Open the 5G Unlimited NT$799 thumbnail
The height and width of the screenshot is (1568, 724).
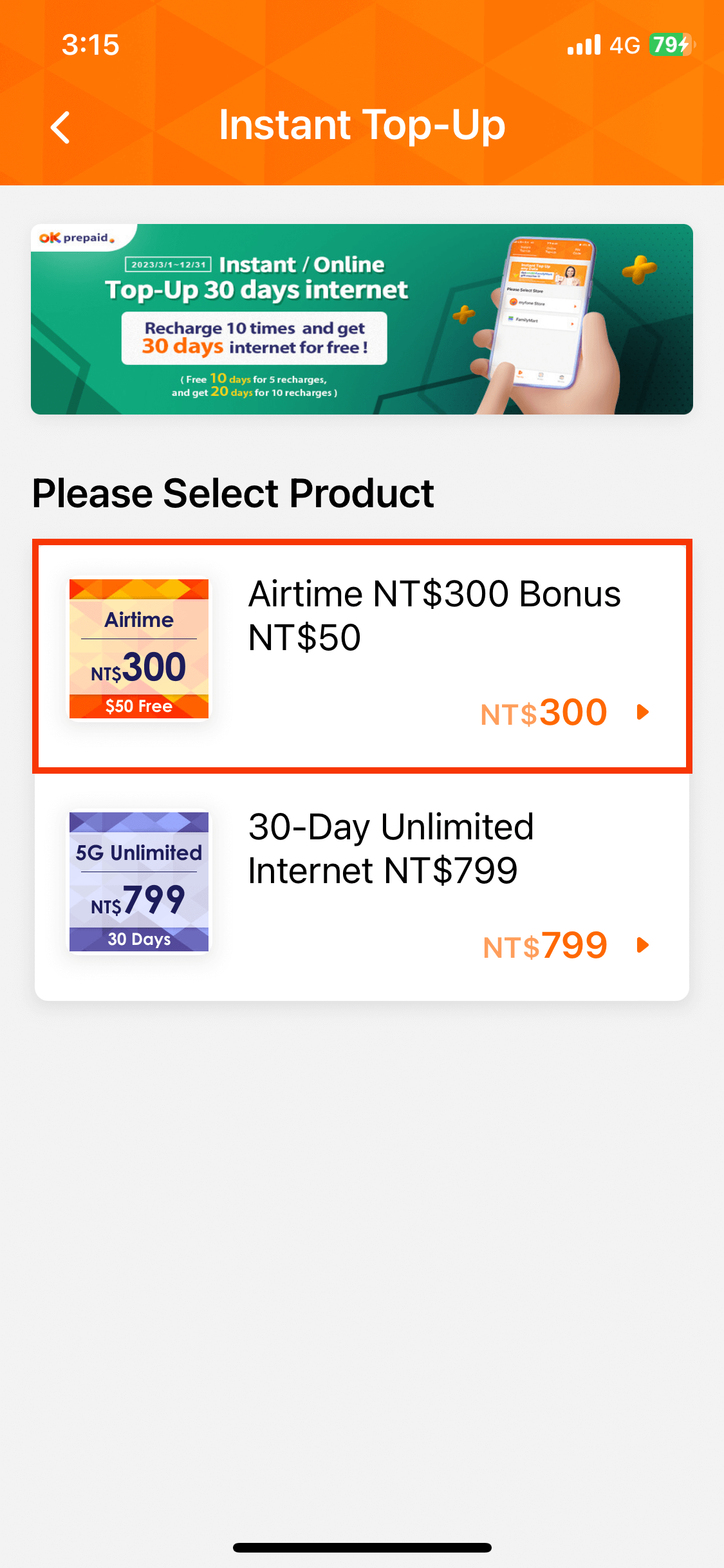(x=139, y=881)
